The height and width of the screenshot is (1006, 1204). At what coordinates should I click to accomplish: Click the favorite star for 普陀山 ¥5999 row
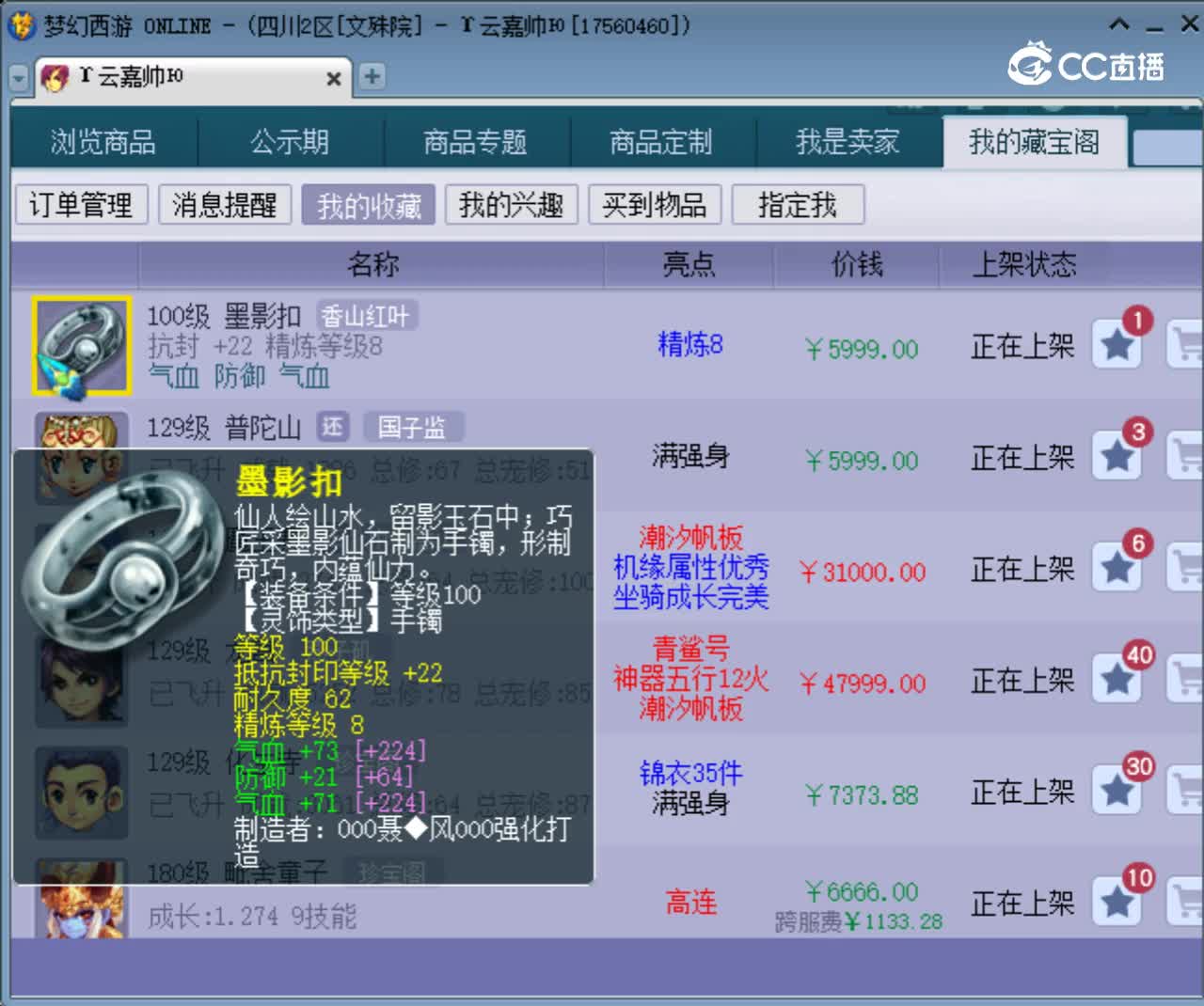click(1117, 457)
